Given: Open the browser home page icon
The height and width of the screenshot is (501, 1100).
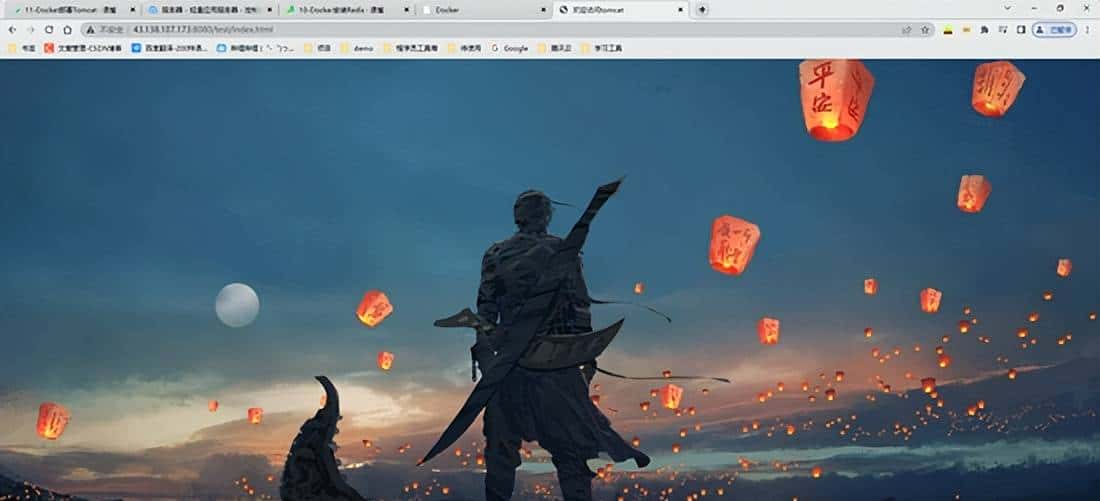Looking at the screenshot, I should 67,29.
